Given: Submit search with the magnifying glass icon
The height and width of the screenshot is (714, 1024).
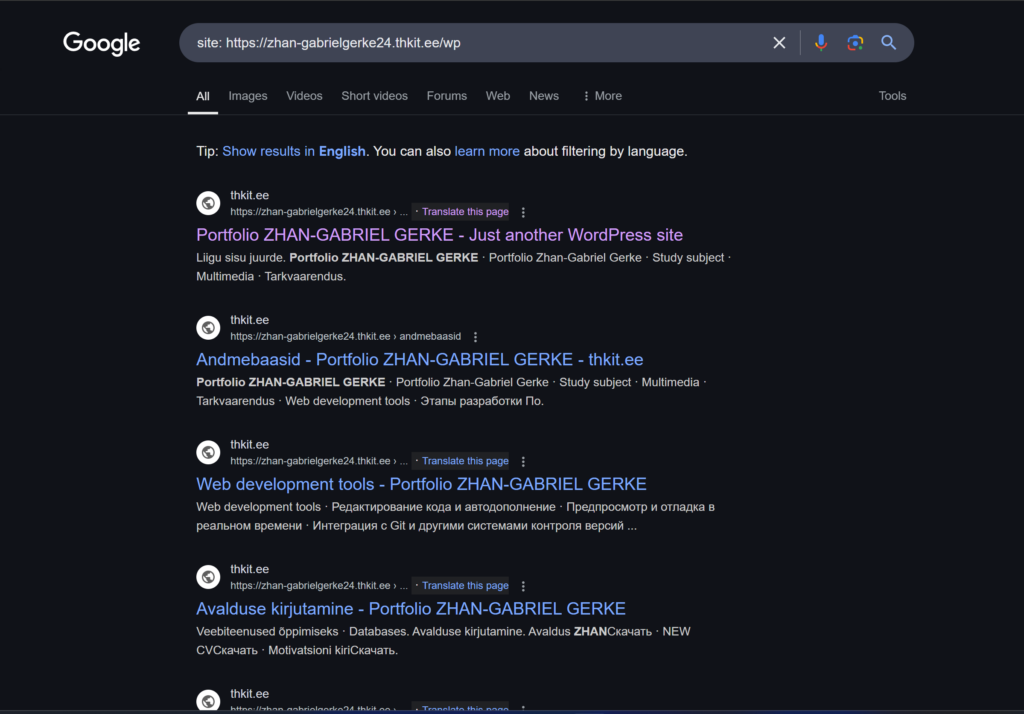Looking at the screenshot, I should (x=888, y=43).
